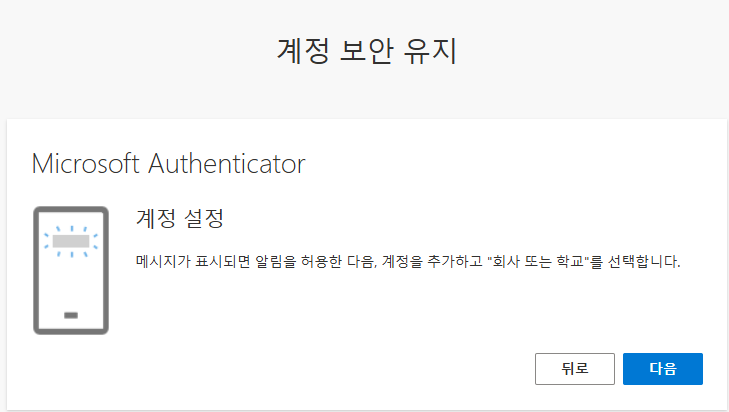Viewport: 729px width, 412px height.
Task: Click the instruction text starting with 메시지가 표시되면
Action: (407, 262)
